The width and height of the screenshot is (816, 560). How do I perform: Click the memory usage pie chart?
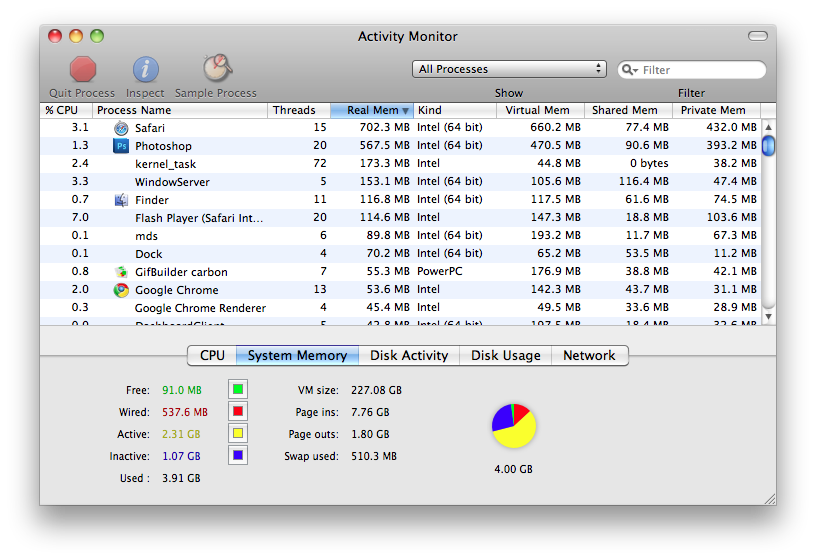pyautogui.click(x=514, y=426)
